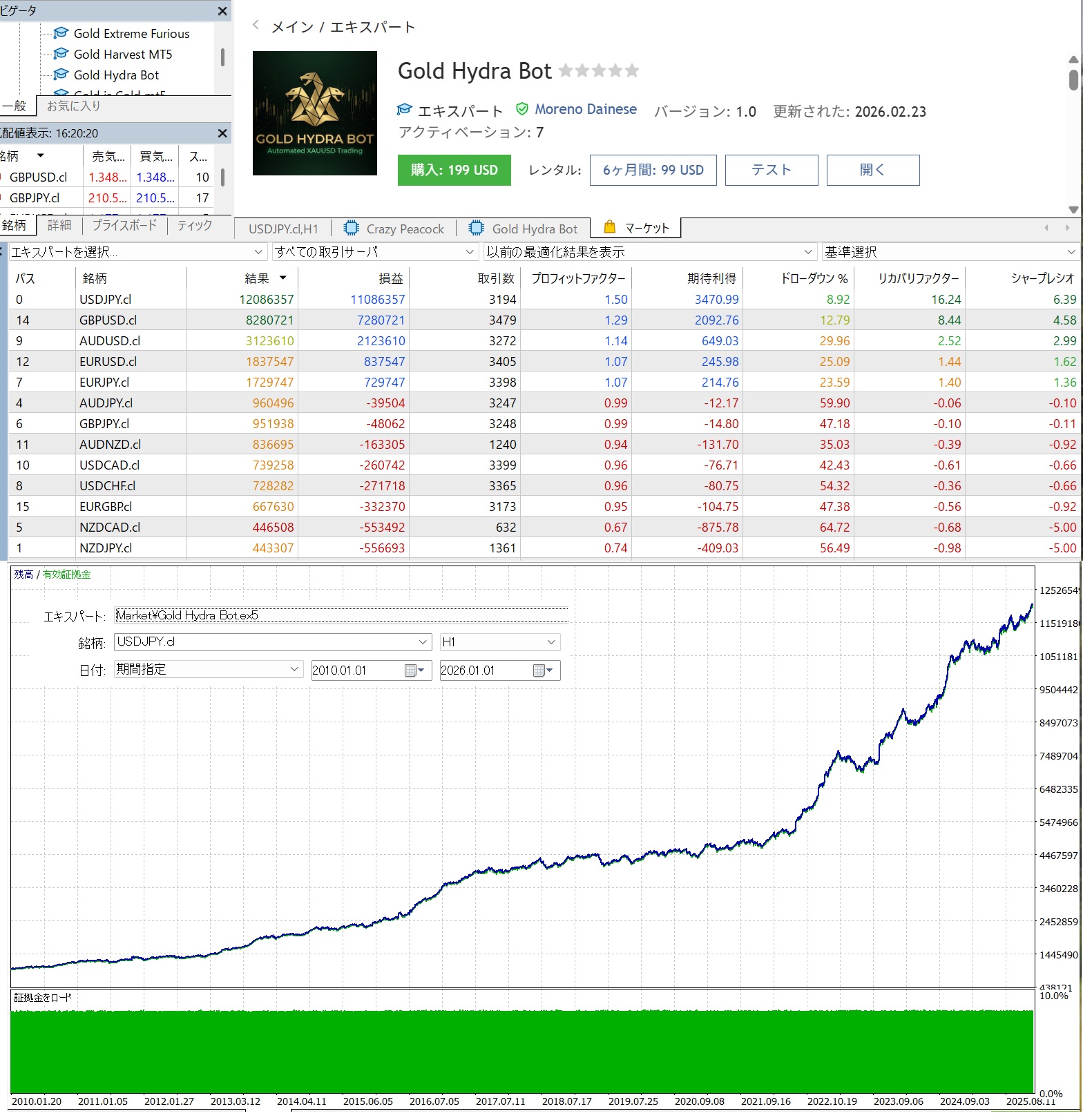Click the chip icon on the Crazy Peacock tab
Image resolution: width=1083 pixels, height=1120 pixels.
[x=352, y=228]
